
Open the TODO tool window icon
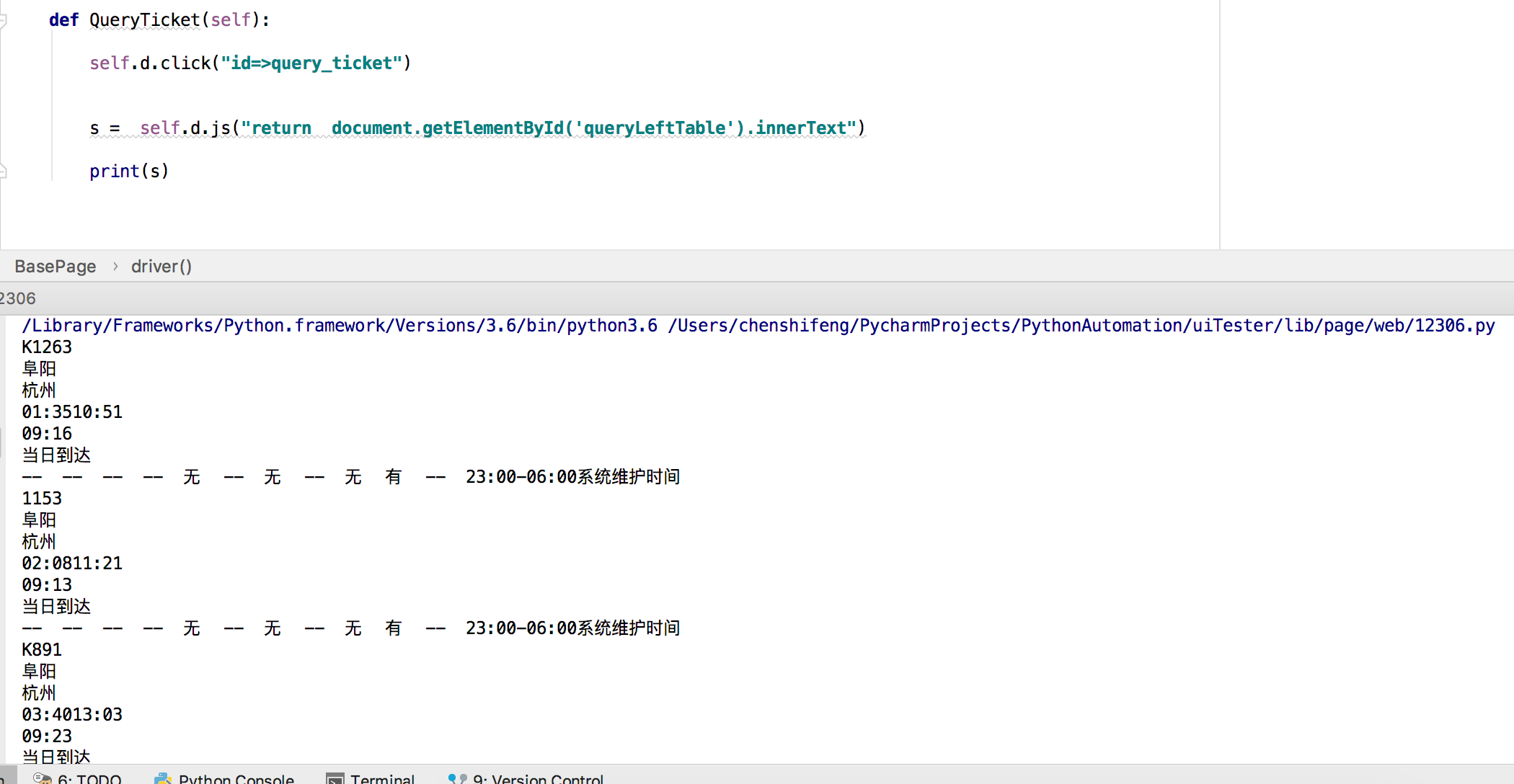pos(43,778)
